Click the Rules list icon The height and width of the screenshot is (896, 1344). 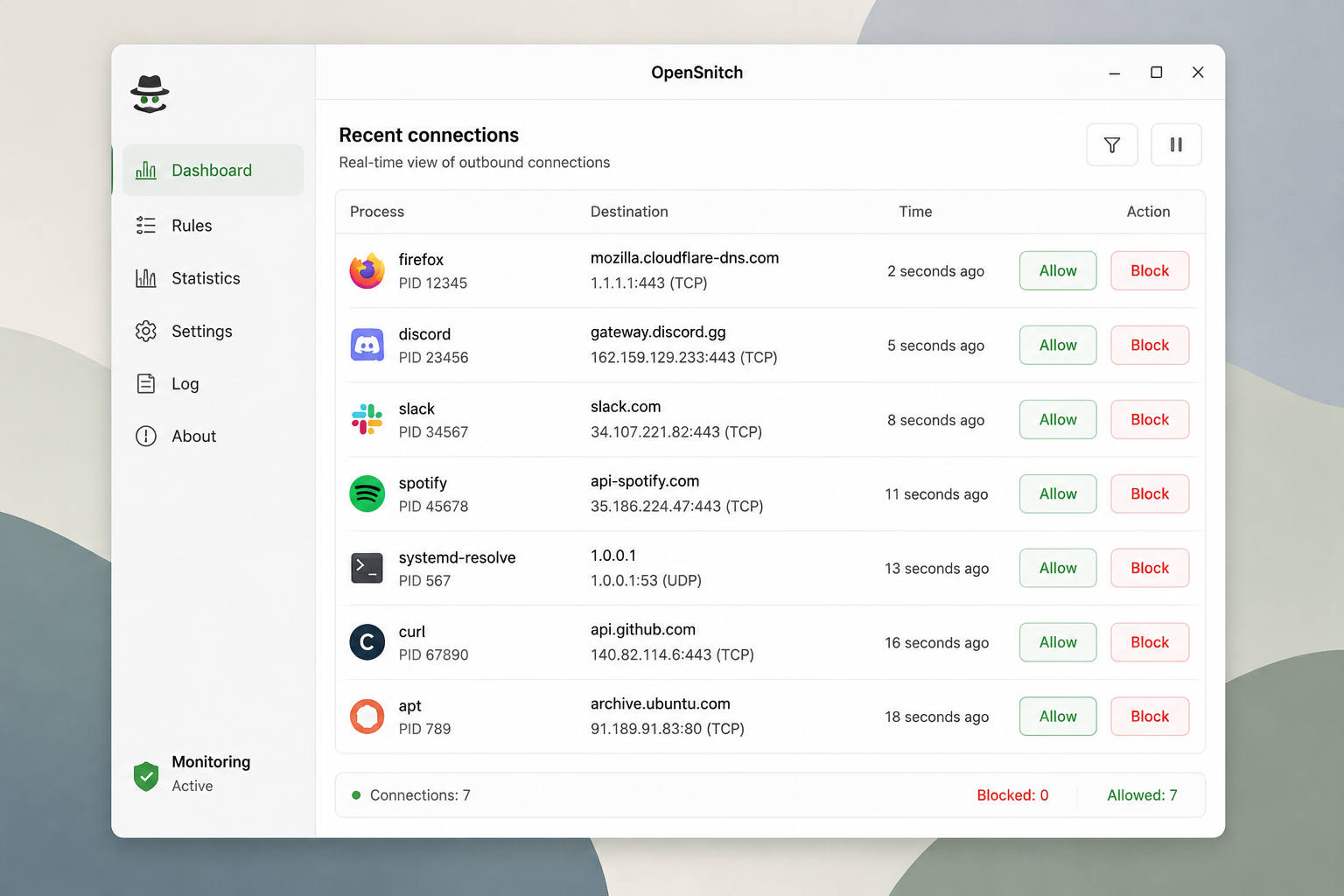146,226
